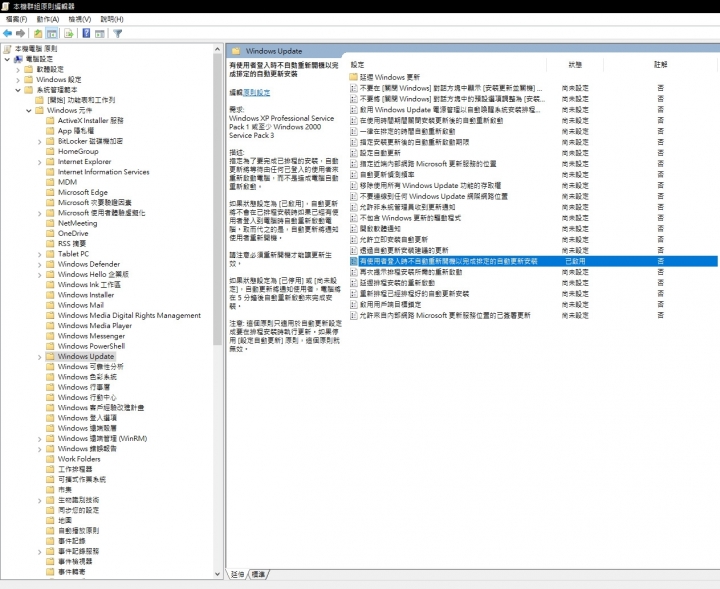Click the folder icon of 延遲 Windows 更新
Image resolution: width=720 pixels, height=589 pixels.
click(x=354, y=77)
